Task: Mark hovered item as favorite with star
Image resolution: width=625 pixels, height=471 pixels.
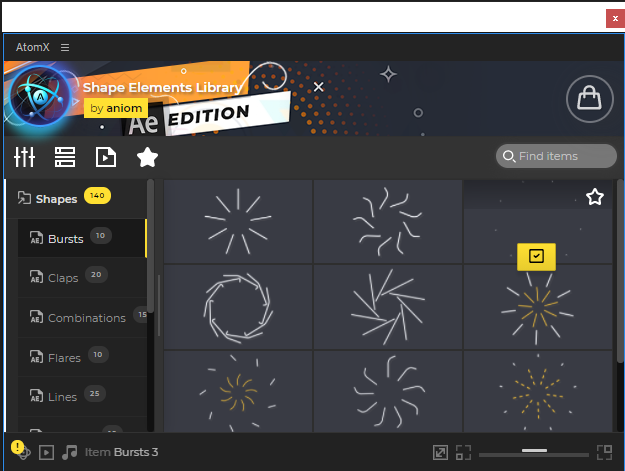Action: [595, 197]
